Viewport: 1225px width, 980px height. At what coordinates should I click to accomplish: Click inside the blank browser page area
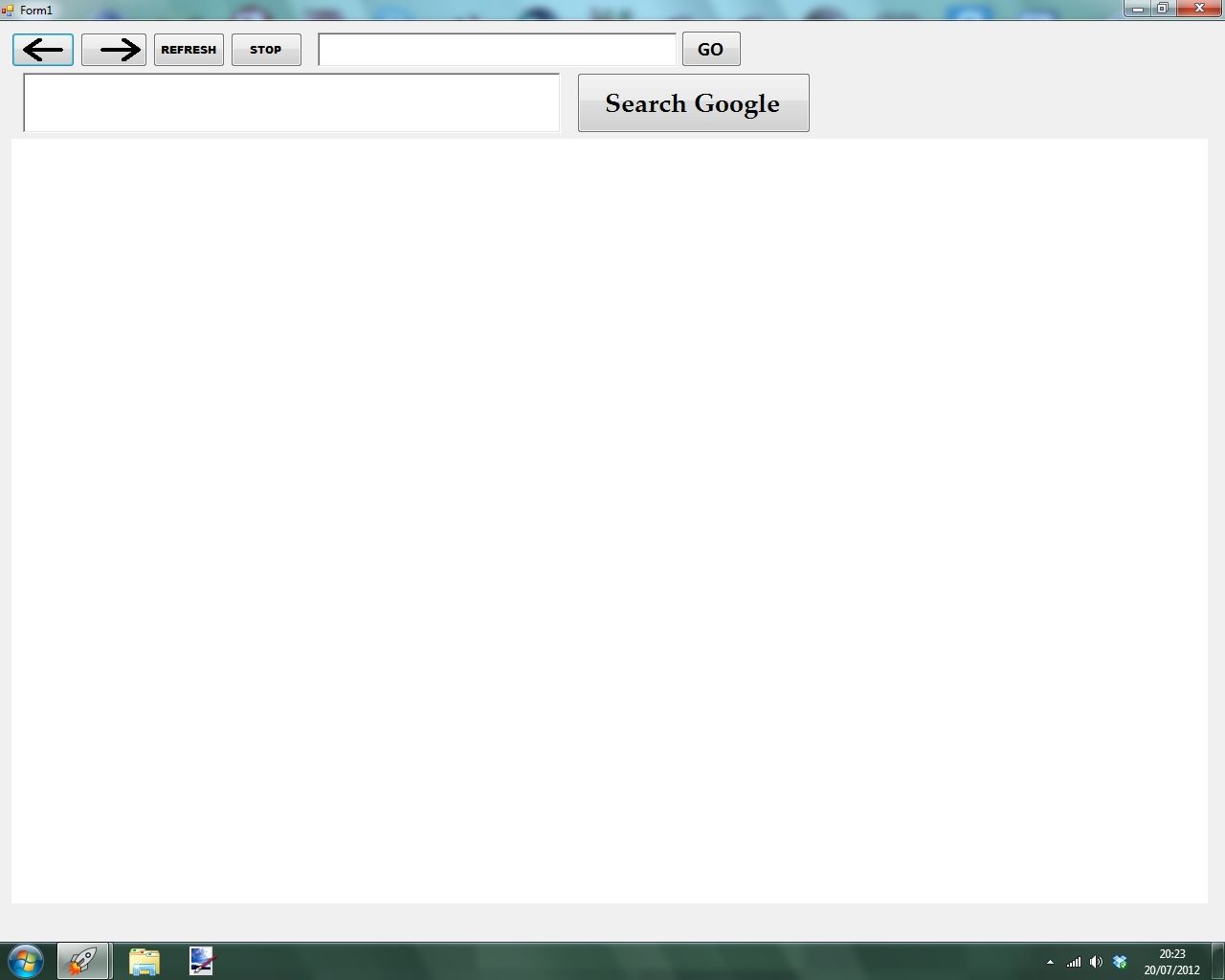(x=609, y=521)
